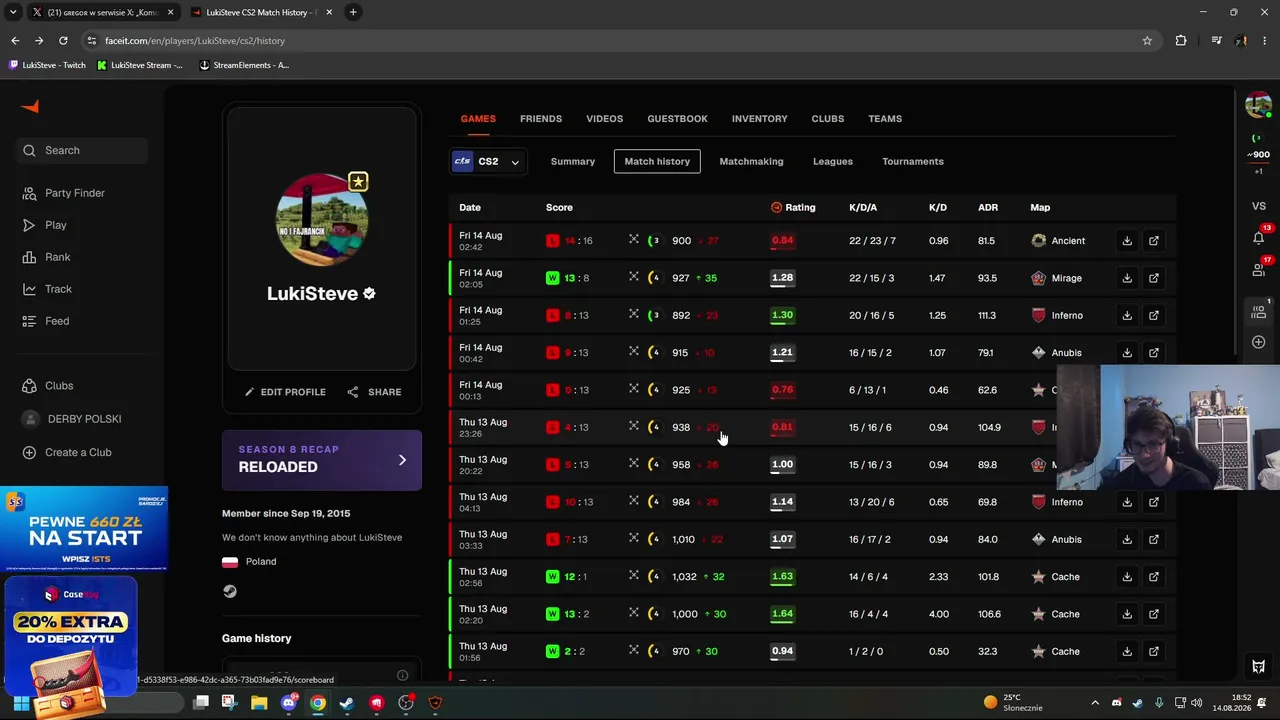Viewport: 1280px width, 720px height.
Task: Open the StreamElements bookmark
Action: (x=245, y=65)
